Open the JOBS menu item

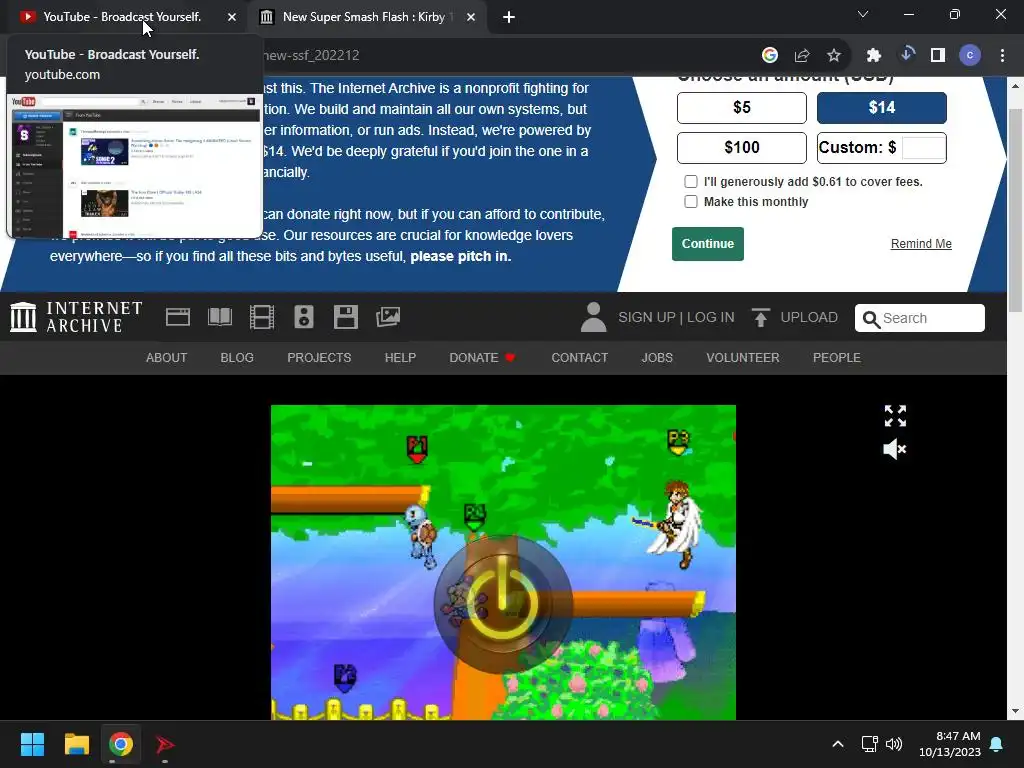click(x=657, y=358)
